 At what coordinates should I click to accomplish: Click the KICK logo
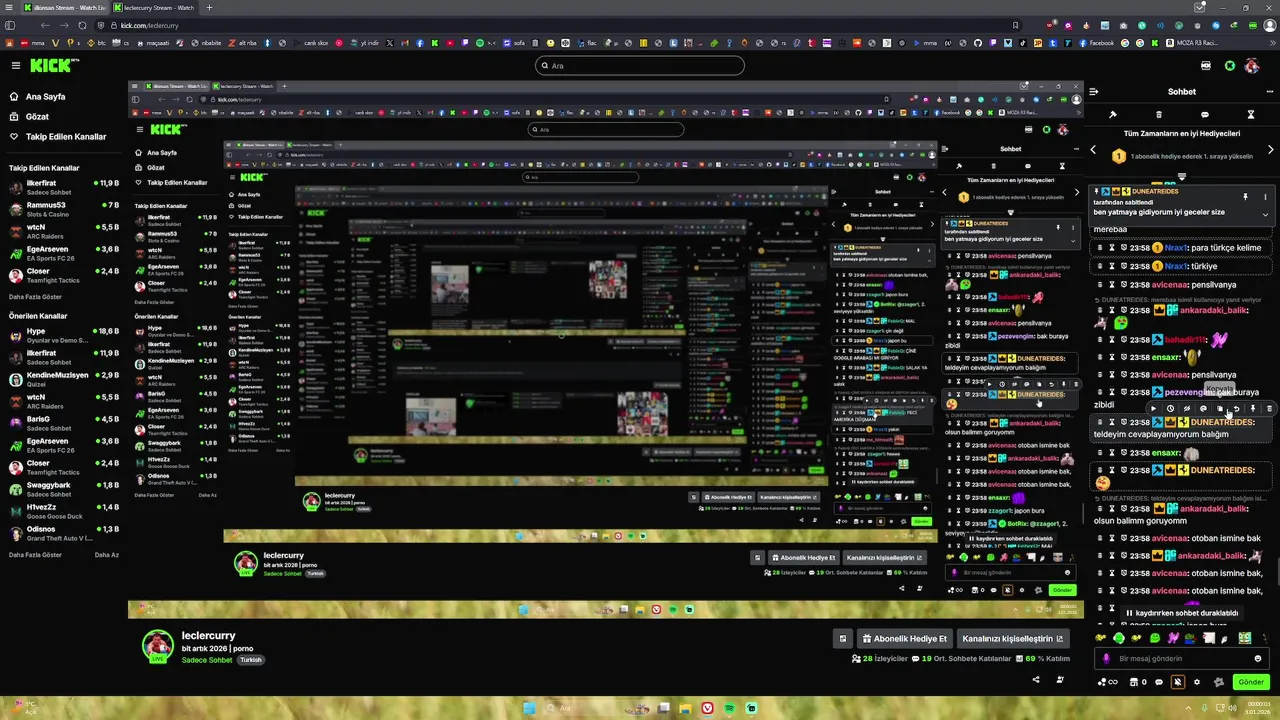click(54, 65)
